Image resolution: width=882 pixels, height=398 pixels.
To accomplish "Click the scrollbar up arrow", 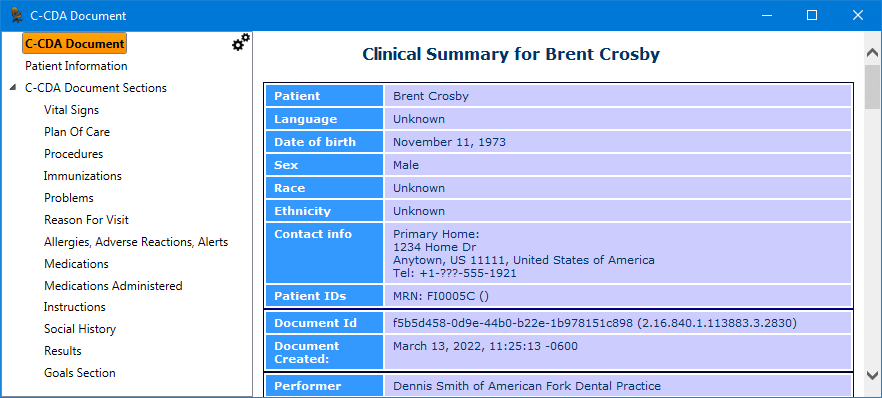I will pos(872,53).
